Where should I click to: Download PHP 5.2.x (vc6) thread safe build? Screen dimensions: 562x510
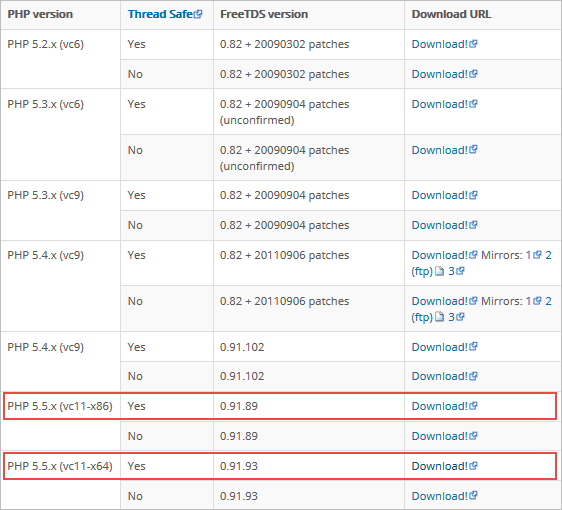tap(439, 44)
